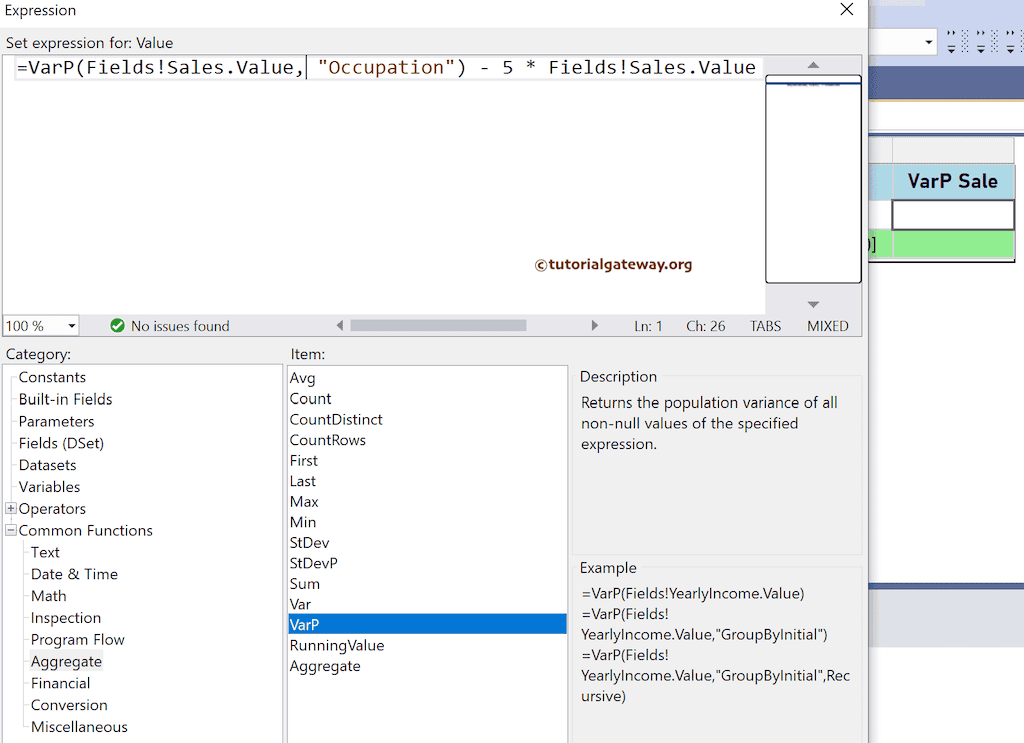Screen dimensions: 1024x743
Task: Click the right arrow of the horizontal scrollbar
Action: tap(595, 325)
